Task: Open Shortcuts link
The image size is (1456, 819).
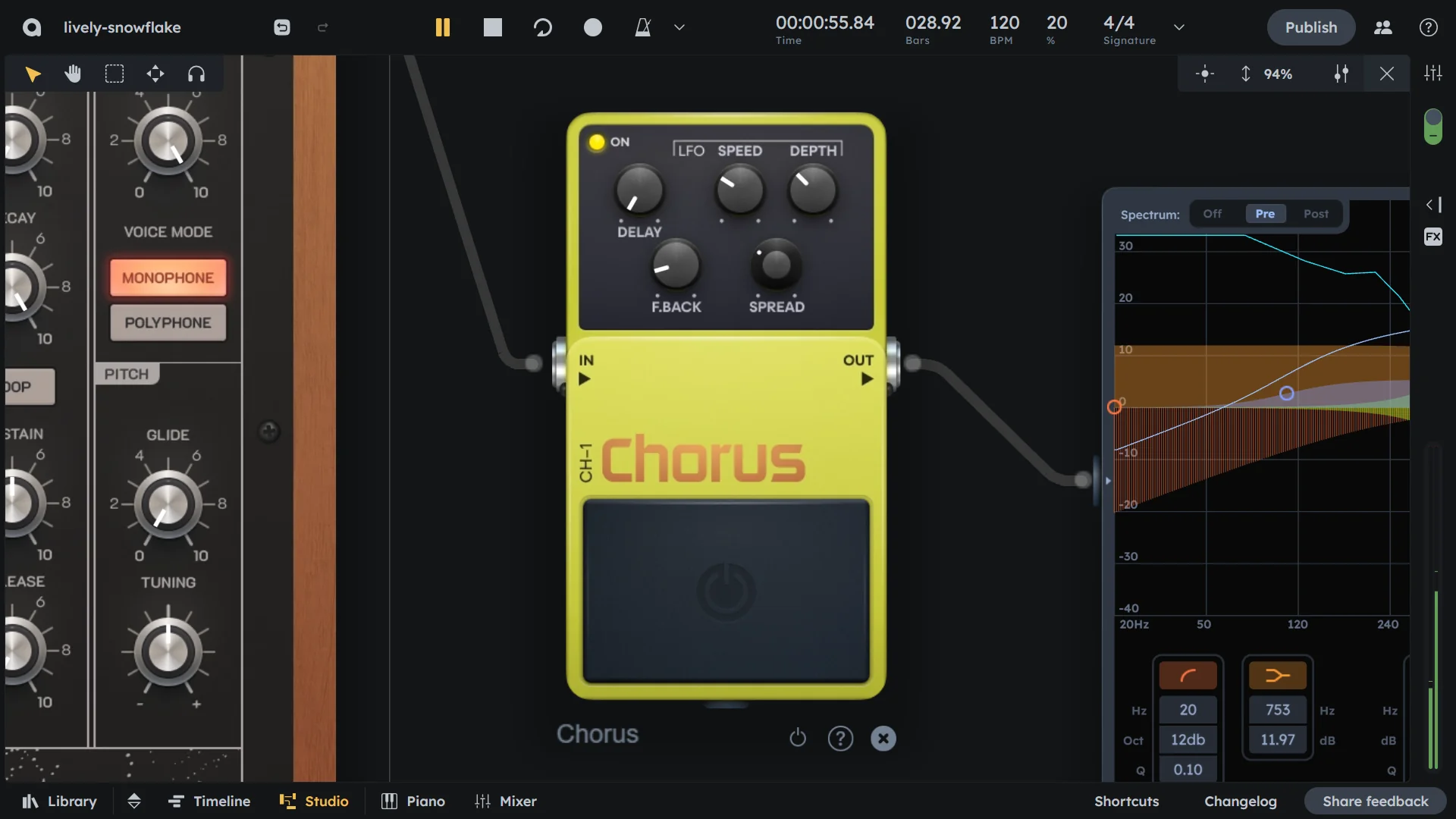Action: click(1126, 801)
